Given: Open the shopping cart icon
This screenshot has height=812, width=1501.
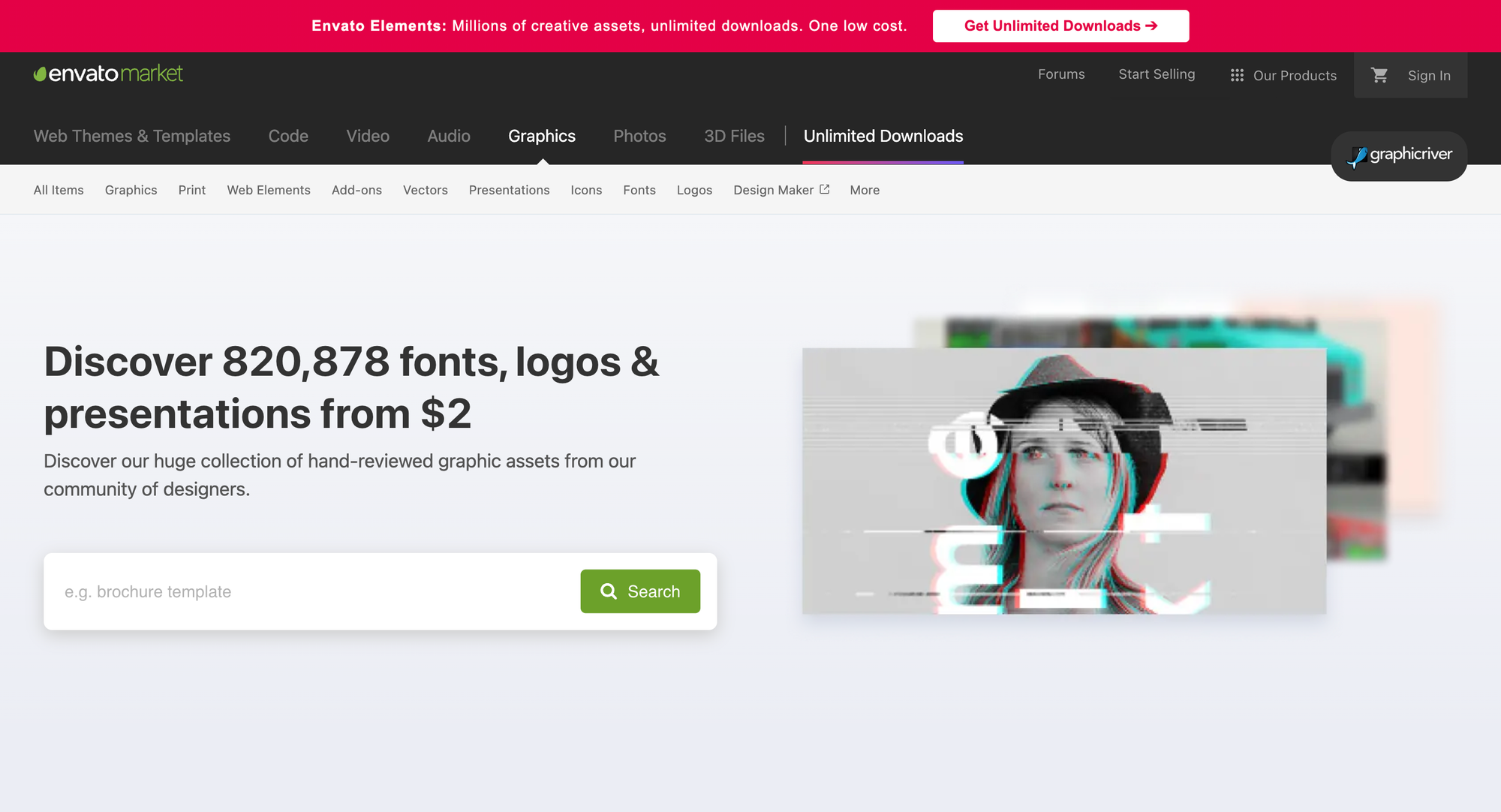Looking at the screenshot, I should tap(1379, 75).
